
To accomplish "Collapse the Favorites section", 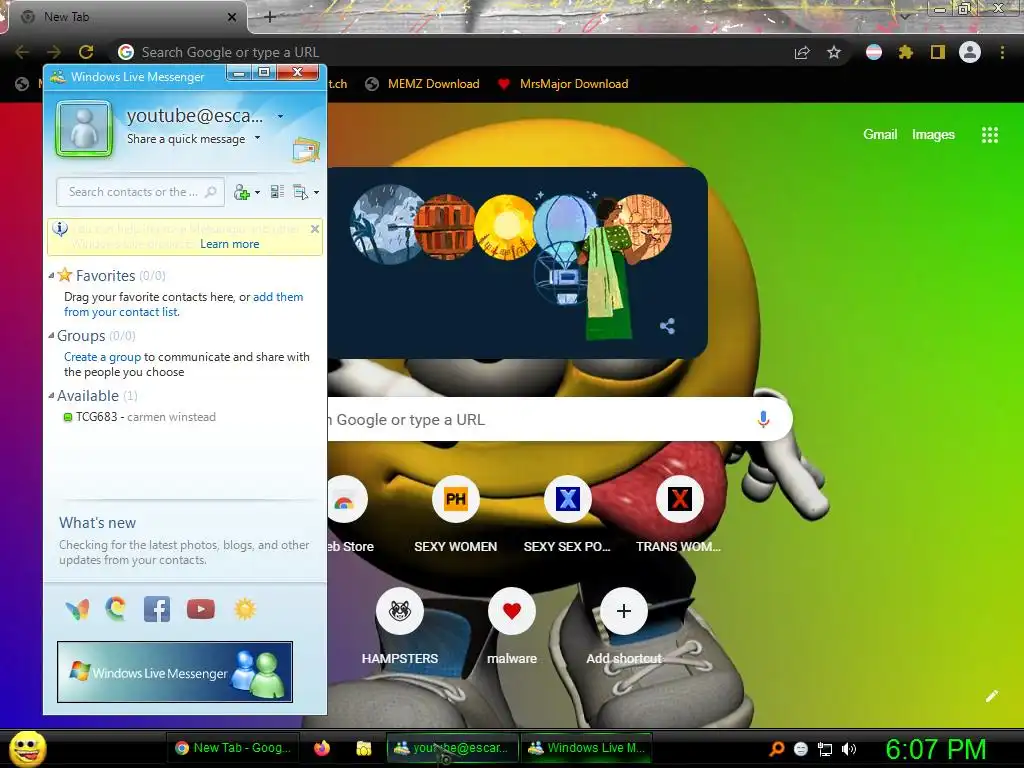I will [51, 276].
